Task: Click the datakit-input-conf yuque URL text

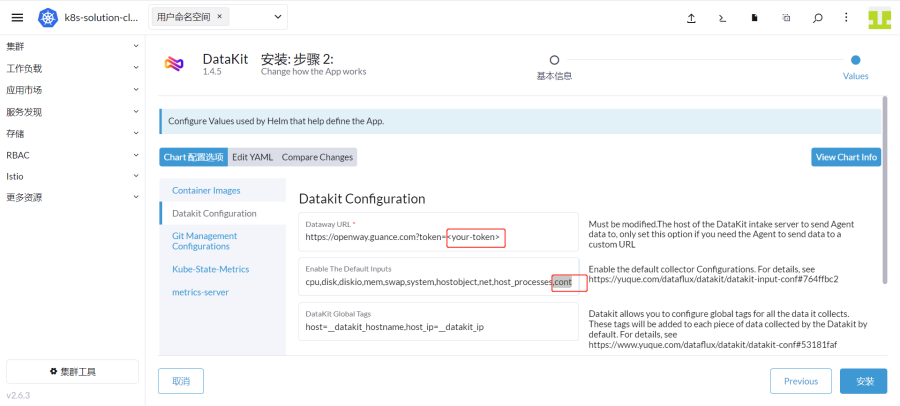Action: [x=713, y=279]
